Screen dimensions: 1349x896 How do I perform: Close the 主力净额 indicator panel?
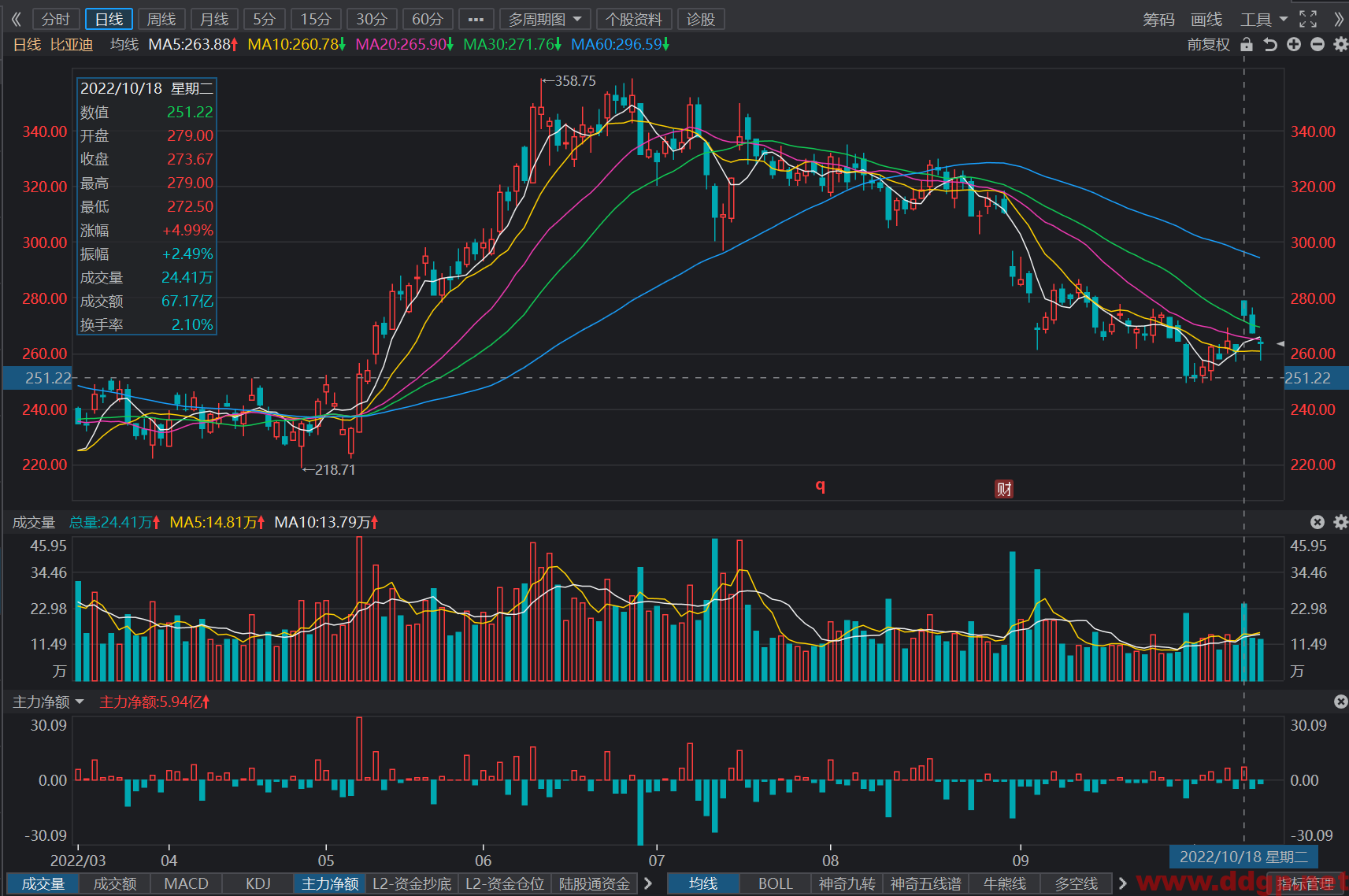click(x=1340, y=702)
